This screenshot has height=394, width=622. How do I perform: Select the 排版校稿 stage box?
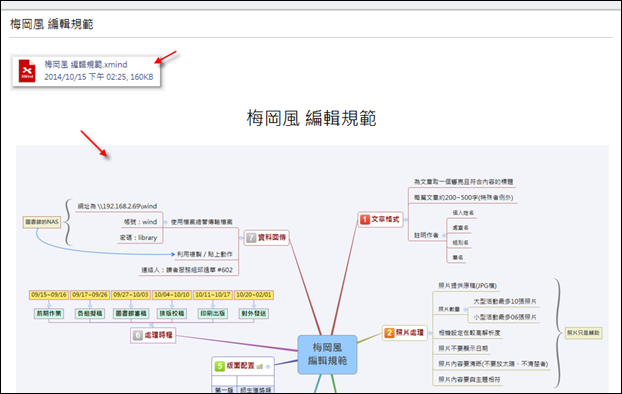pyautogui.click(x=172, y=313)
